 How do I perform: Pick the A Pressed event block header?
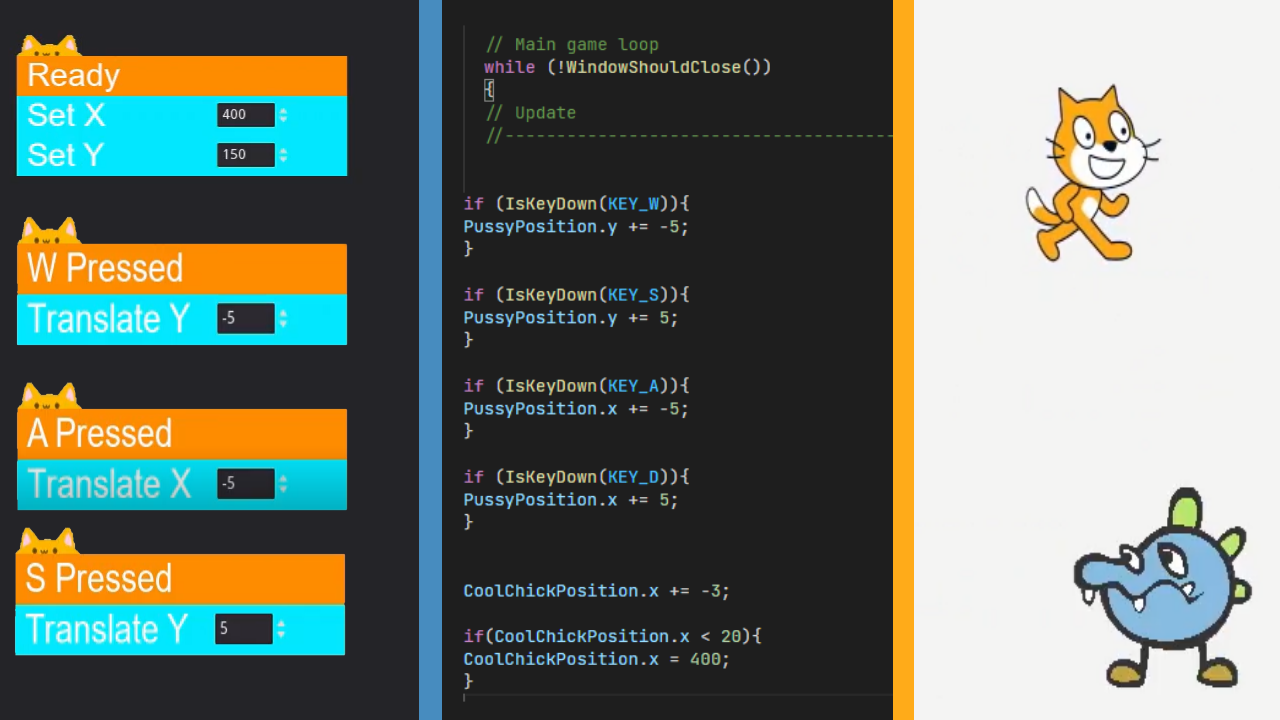tap(181, 433)
